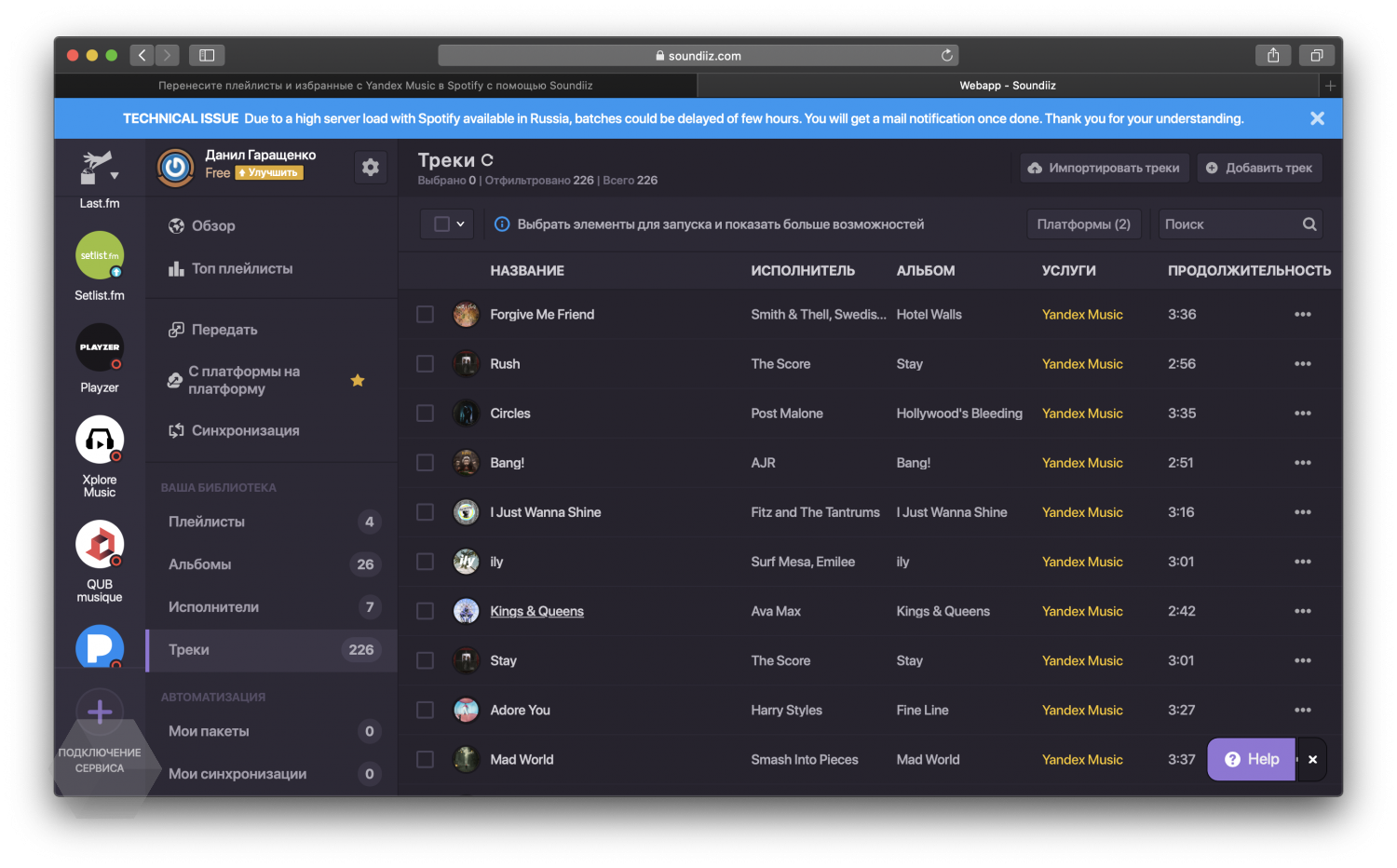Open the QUB musique service icon
Screen dimensions: 1397x868
100,544
